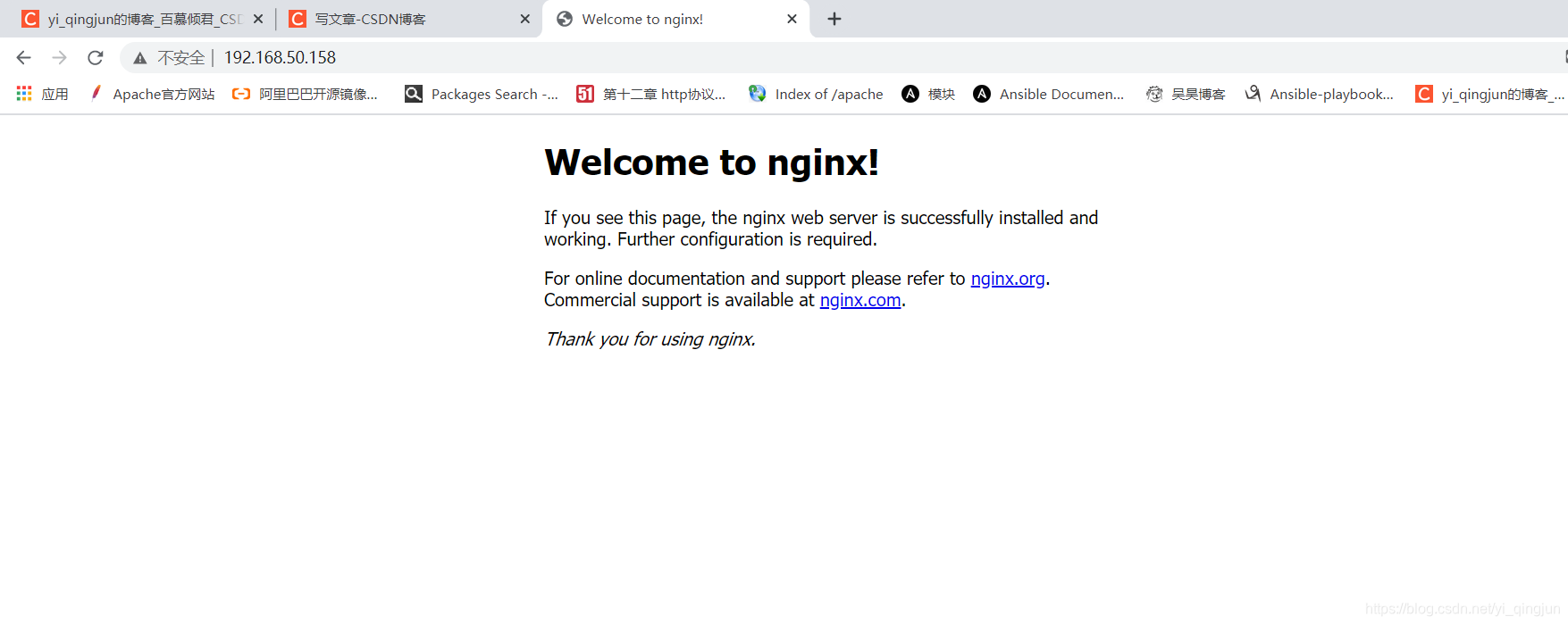The width and height of the screenshot is (1568, 625).
Task: Follow the nginx.org link
Action: (x=1008, y=279)
